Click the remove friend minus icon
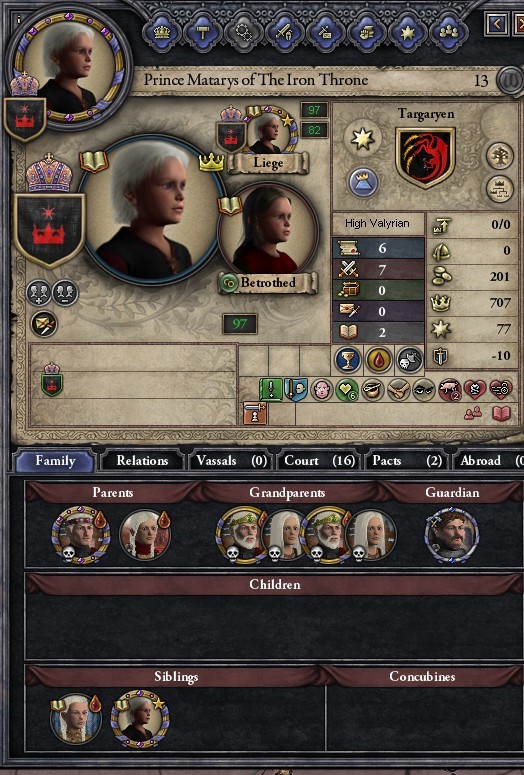This screenshot has height=775, width=524. (65, 293)
